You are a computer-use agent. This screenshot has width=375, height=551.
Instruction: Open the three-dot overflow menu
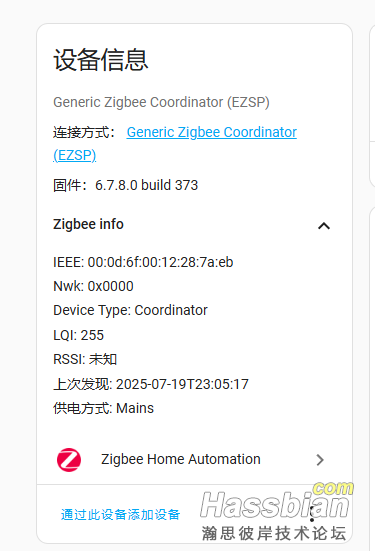(x=312, y=515)
